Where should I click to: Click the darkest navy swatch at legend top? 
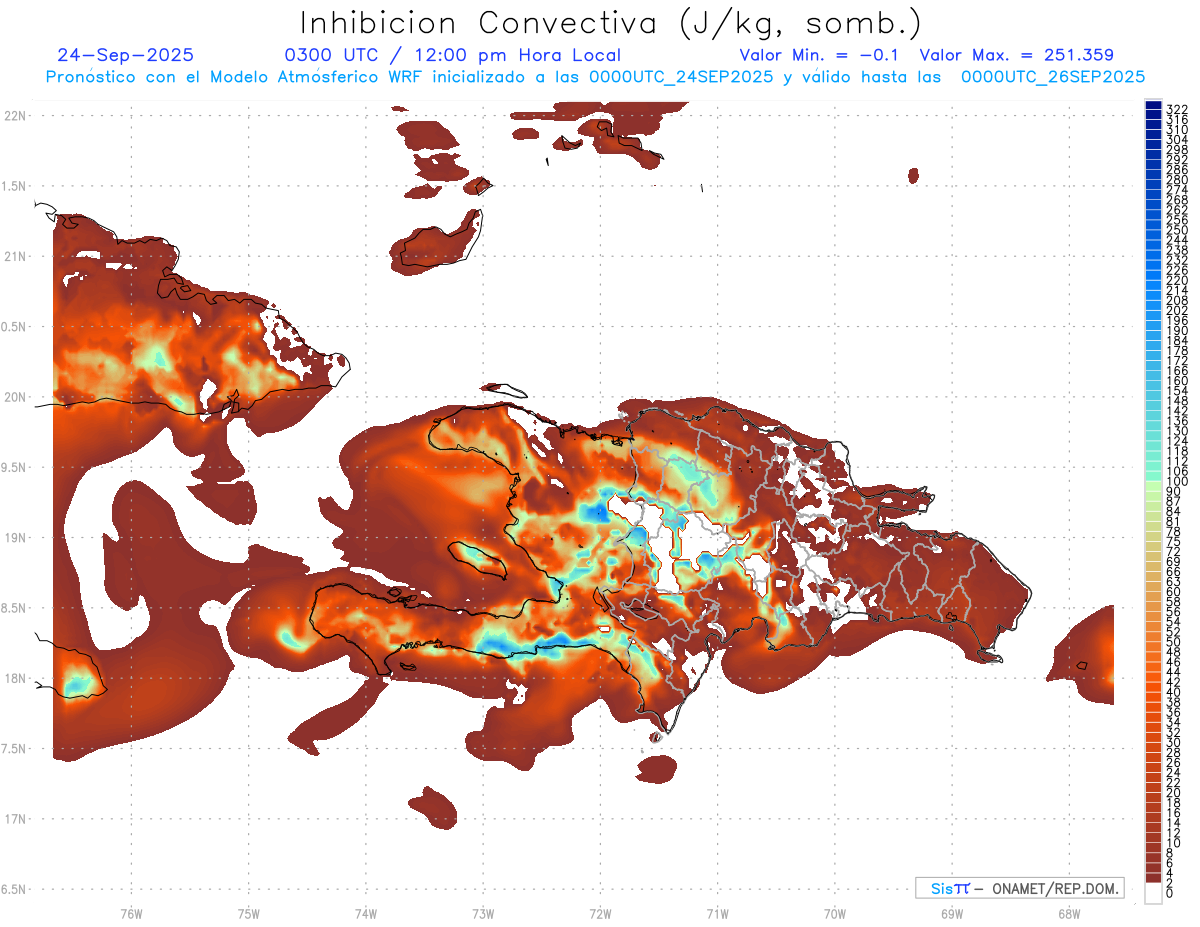(x=1153, y=105)
